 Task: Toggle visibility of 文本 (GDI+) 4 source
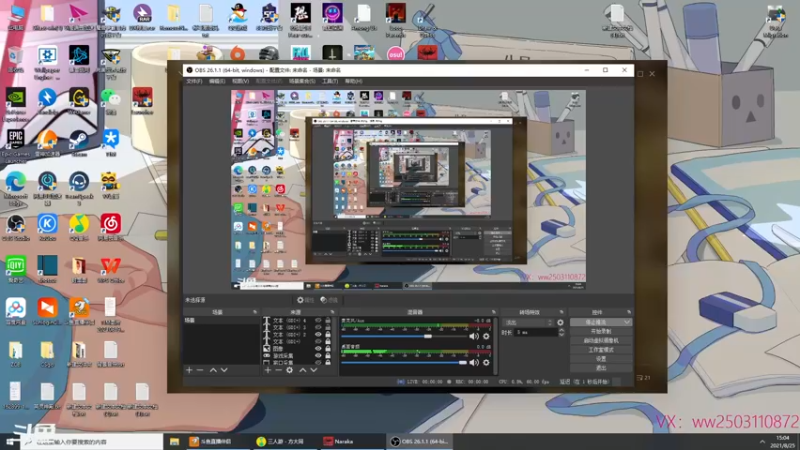tap(318, 320)
